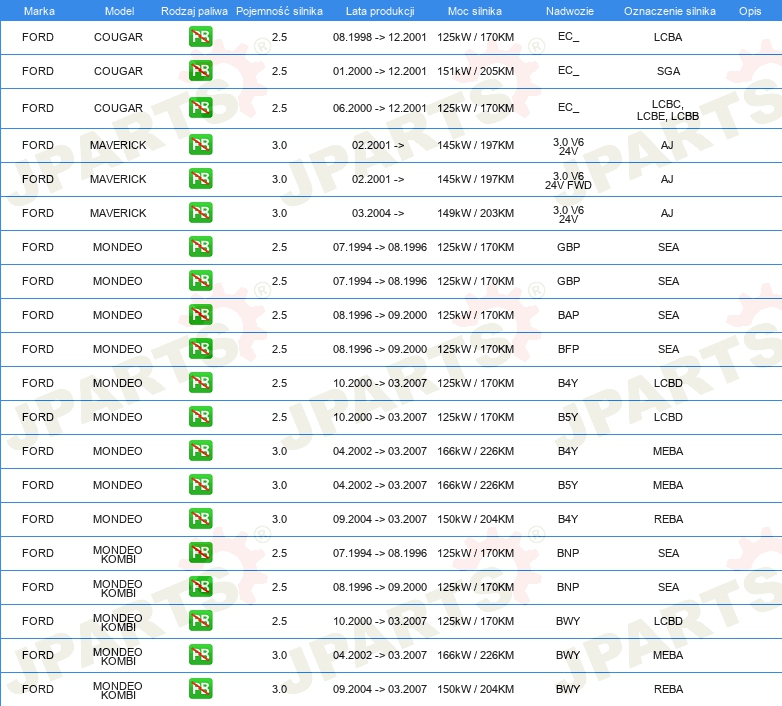Select the B5Y cell in the LCBD row
This screenshot has width=782, height=706.
(568, 417)
